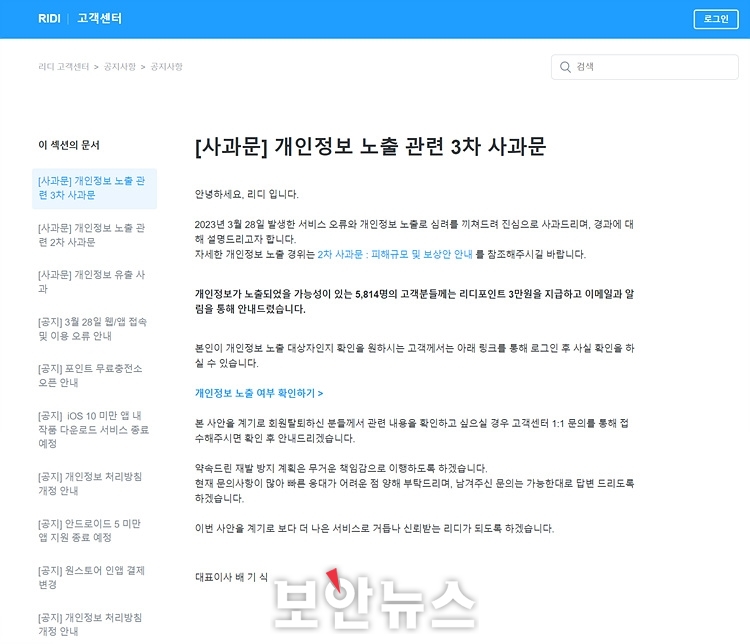Open the 개인정보 처리방침 개정 안내 link above 안드로이드 notice
This screenshot has height=644, width=750.
[x=90, y=484]
